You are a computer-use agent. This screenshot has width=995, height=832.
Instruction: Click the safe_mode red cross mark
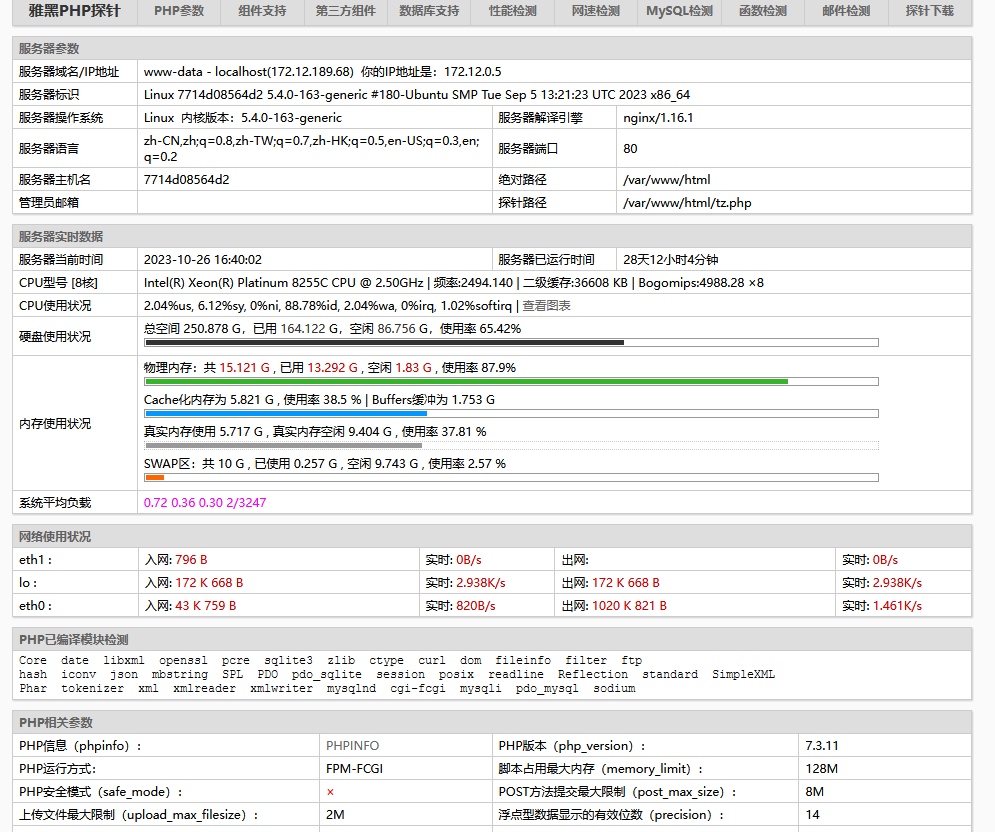click(330, 792)
